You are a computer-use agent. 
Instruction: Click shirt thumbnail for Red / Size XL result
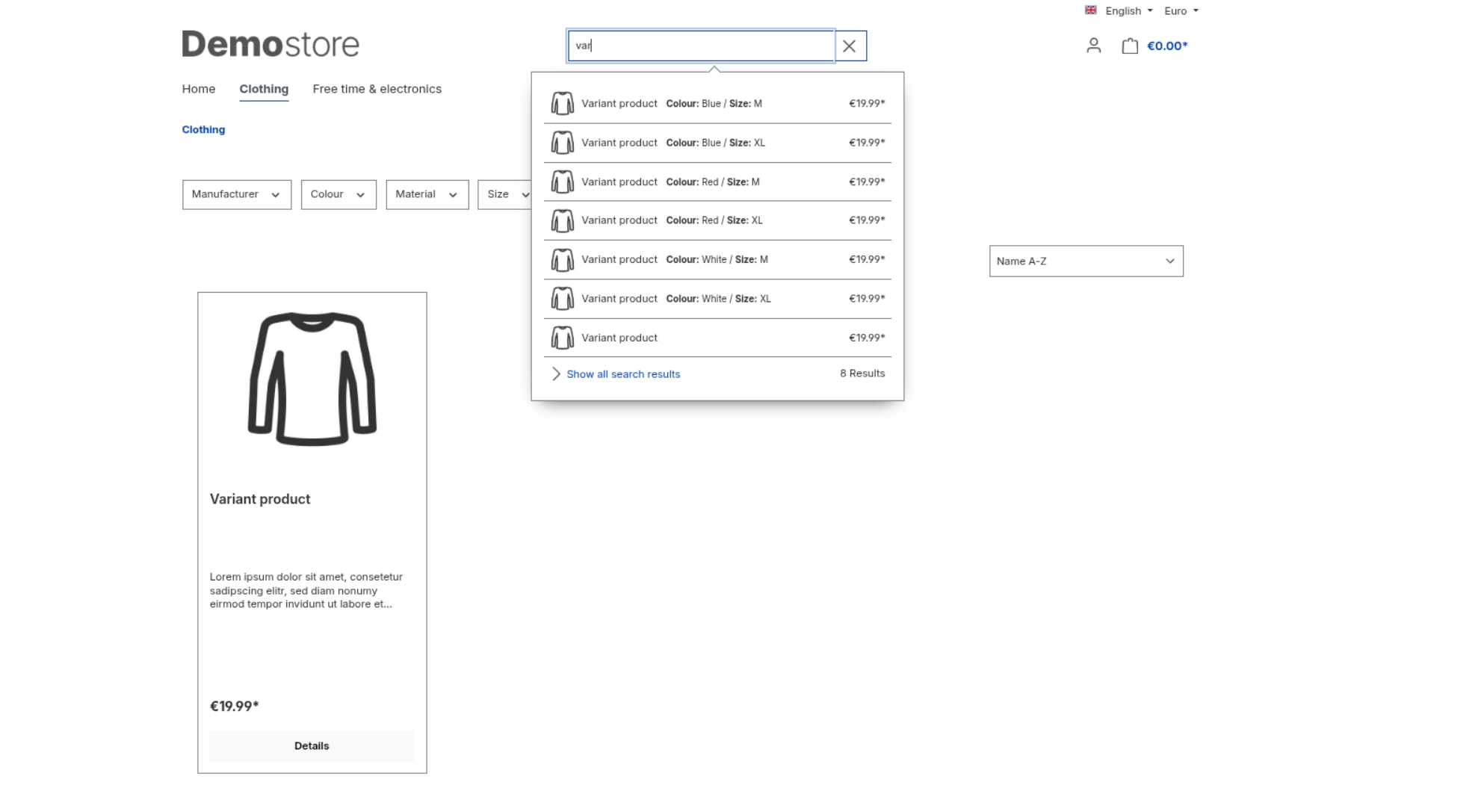(x=562, y=220)
